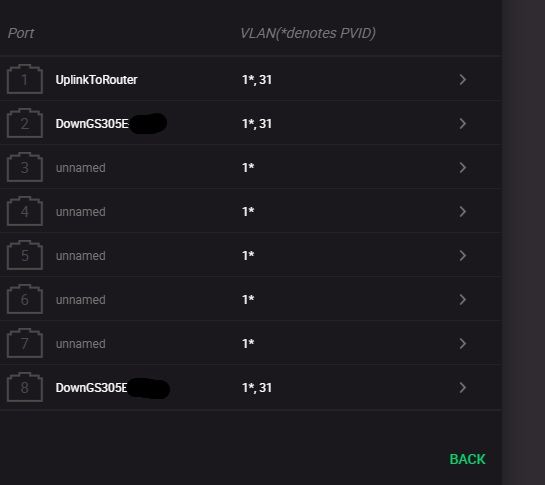
Task: Select the port 2 Ethernet jack icon
Action: pyautogui.click(x=25, y=123)
